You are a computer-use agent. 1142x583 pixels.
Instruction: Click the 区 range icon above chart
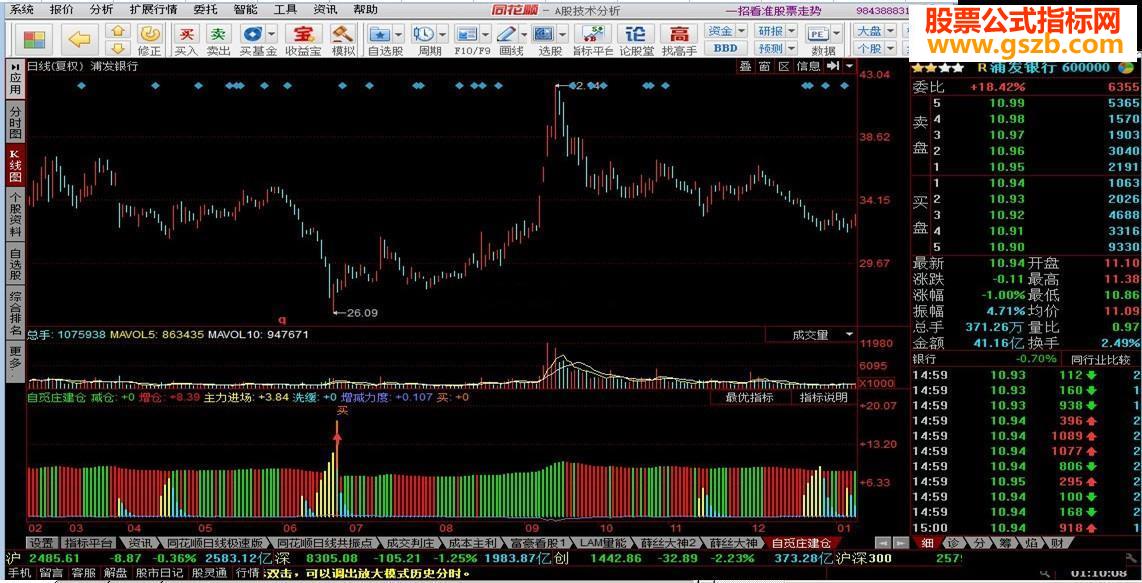pos(784,66)
